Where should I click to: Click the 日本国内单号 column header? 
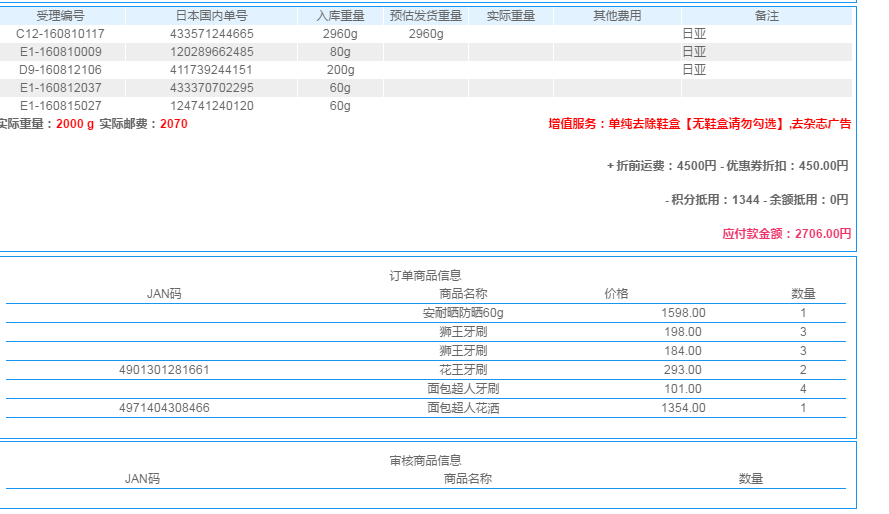(x=211, y=16)
